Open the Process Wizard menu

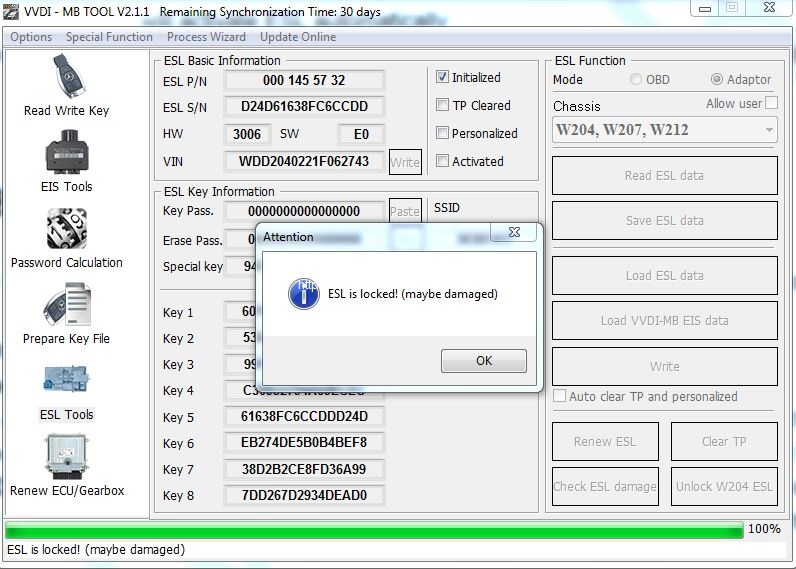206,37
